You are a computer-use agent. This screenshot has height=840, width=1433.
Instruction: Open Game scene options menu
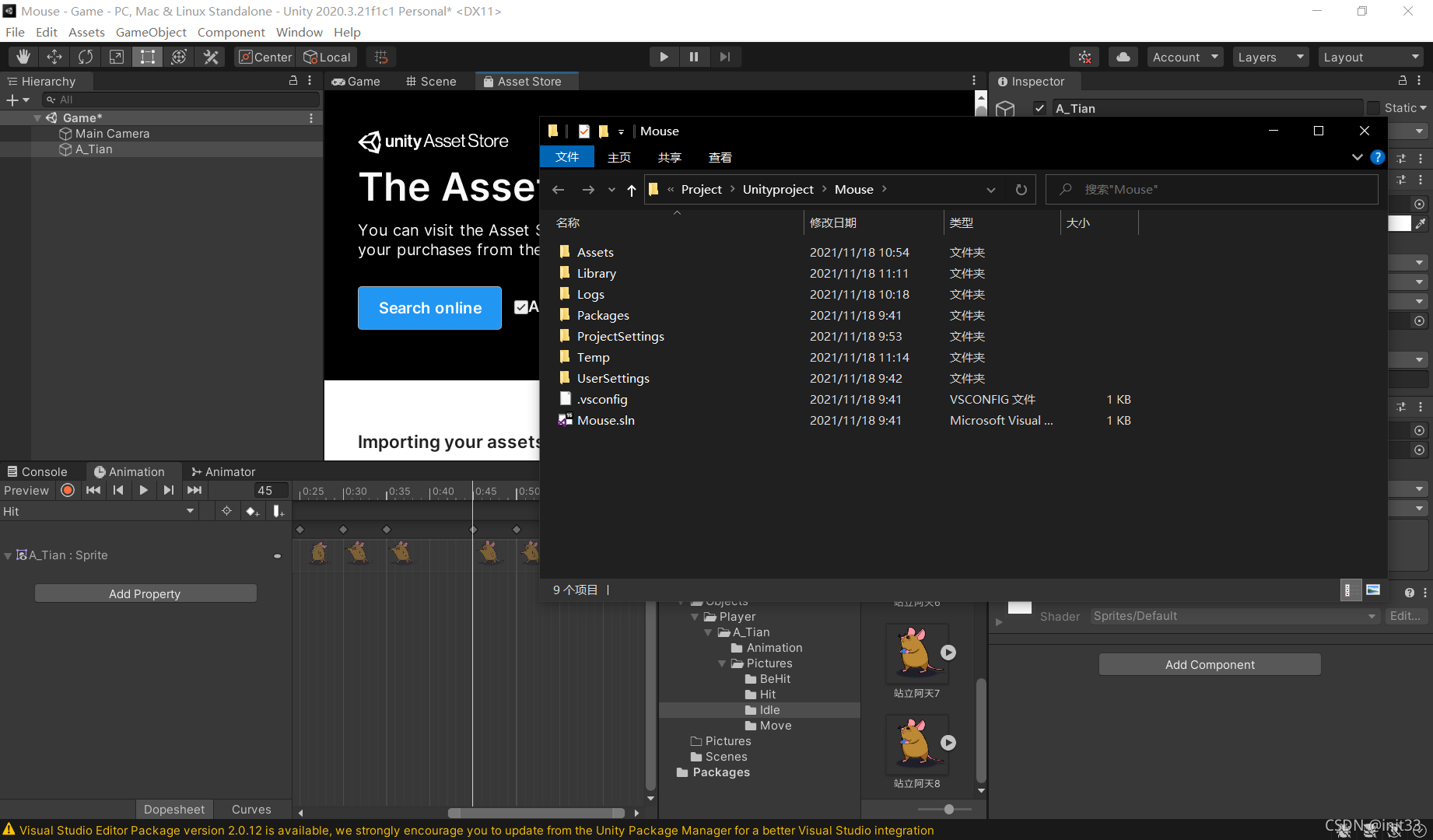tap(311, 118)
